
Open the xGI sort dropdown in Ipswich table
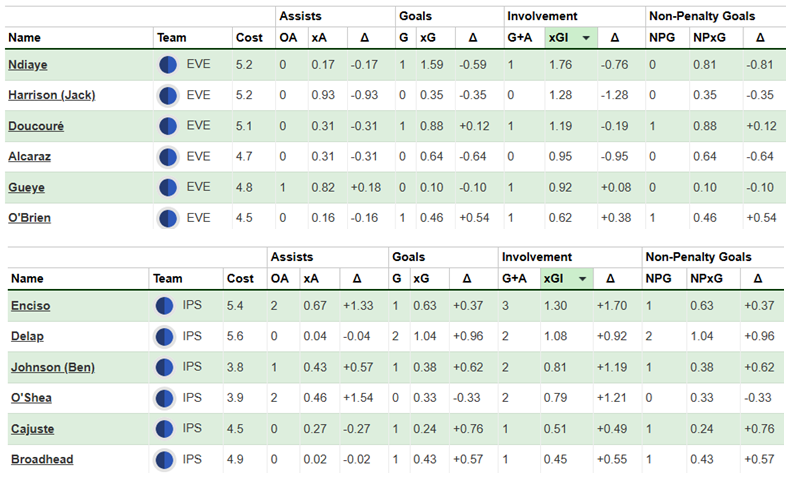pos(579,279)
